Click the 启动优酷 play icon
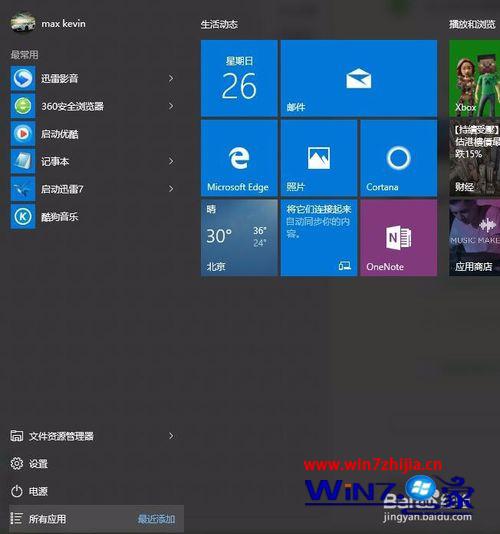This screenshot has height=534, width=500. [23, 134]
